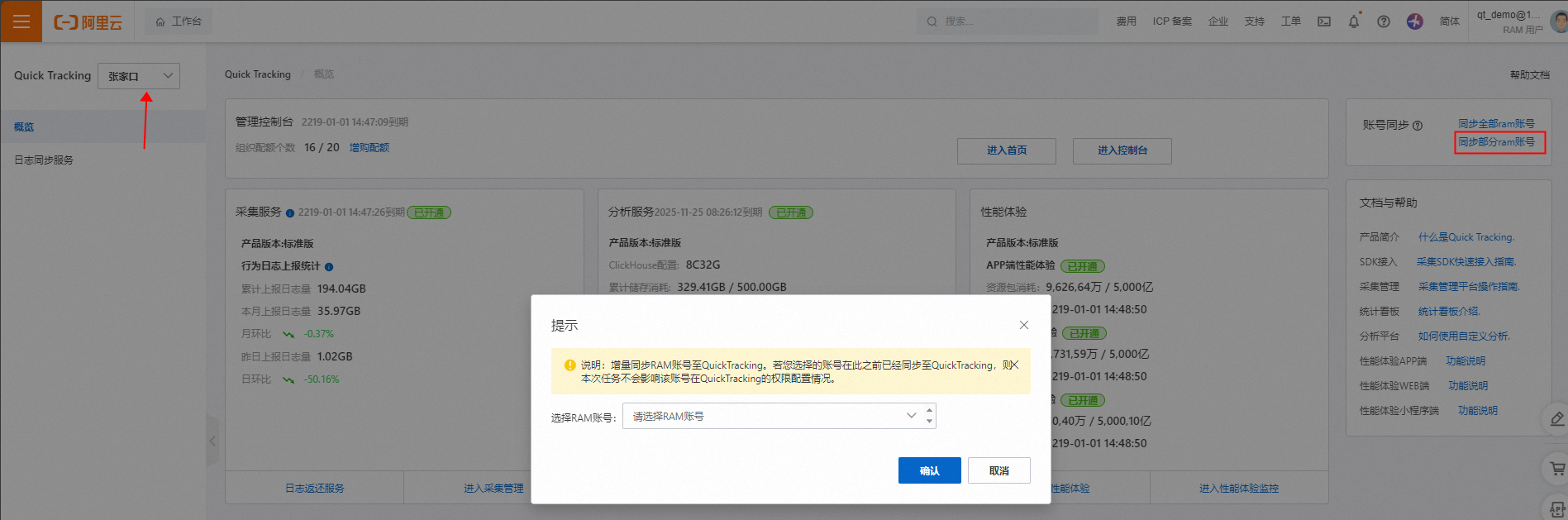Click 日志返还服务 link

(x=315, y=489)
